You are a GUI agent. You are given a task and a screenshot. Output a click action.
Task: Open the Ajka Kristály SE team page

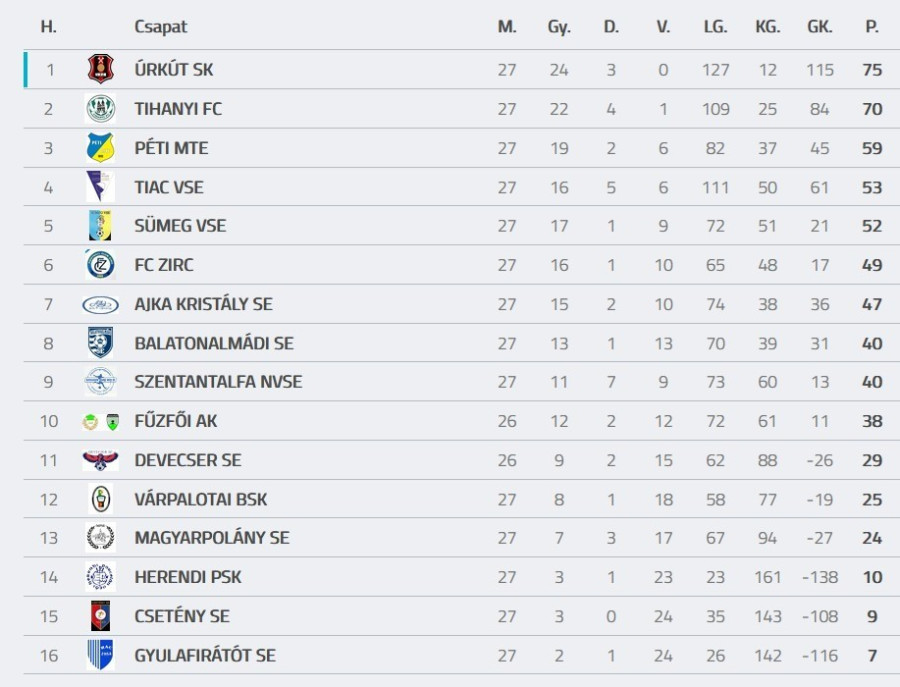pos(203,304)
